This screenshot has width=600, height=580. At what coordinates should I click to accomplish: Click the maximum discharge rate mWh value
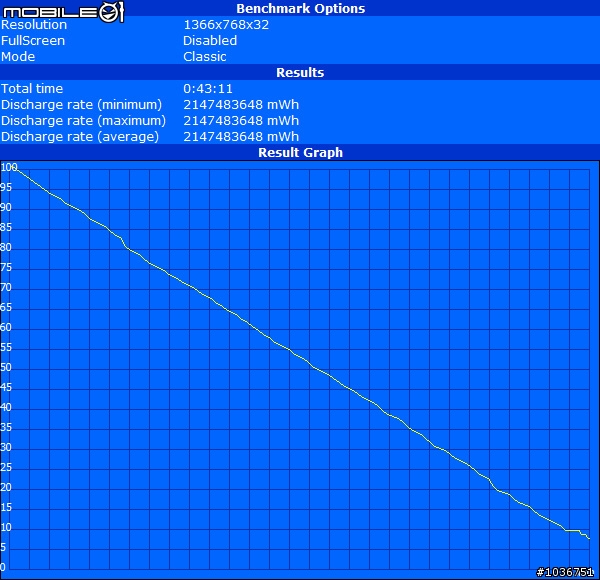(x=241, y=121)
